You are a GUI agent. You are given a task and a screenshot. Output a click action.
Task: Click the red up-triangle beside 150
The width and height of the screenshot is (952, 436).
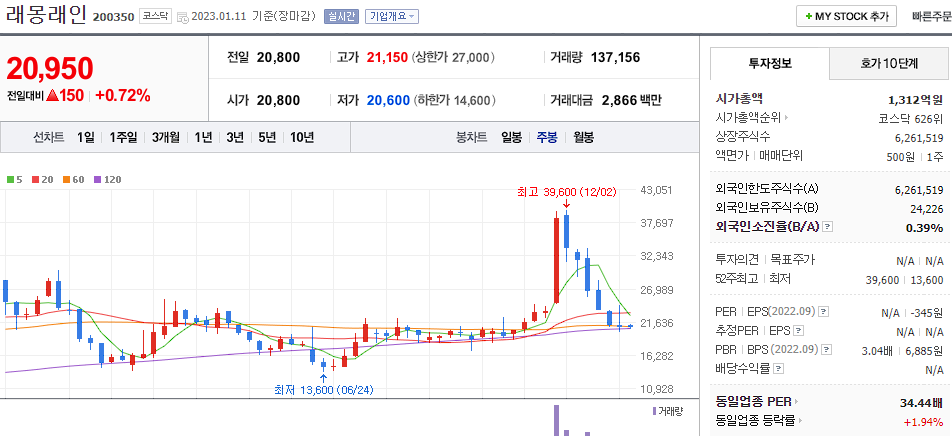pos(52,95)
